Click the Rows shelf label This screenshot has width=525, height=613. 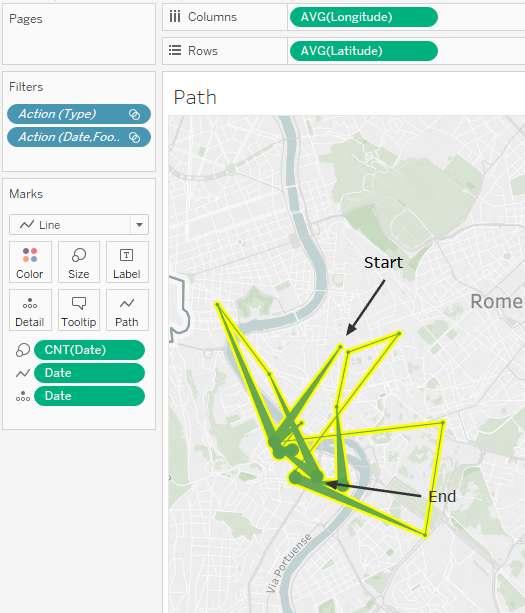[x=202, y=51]
